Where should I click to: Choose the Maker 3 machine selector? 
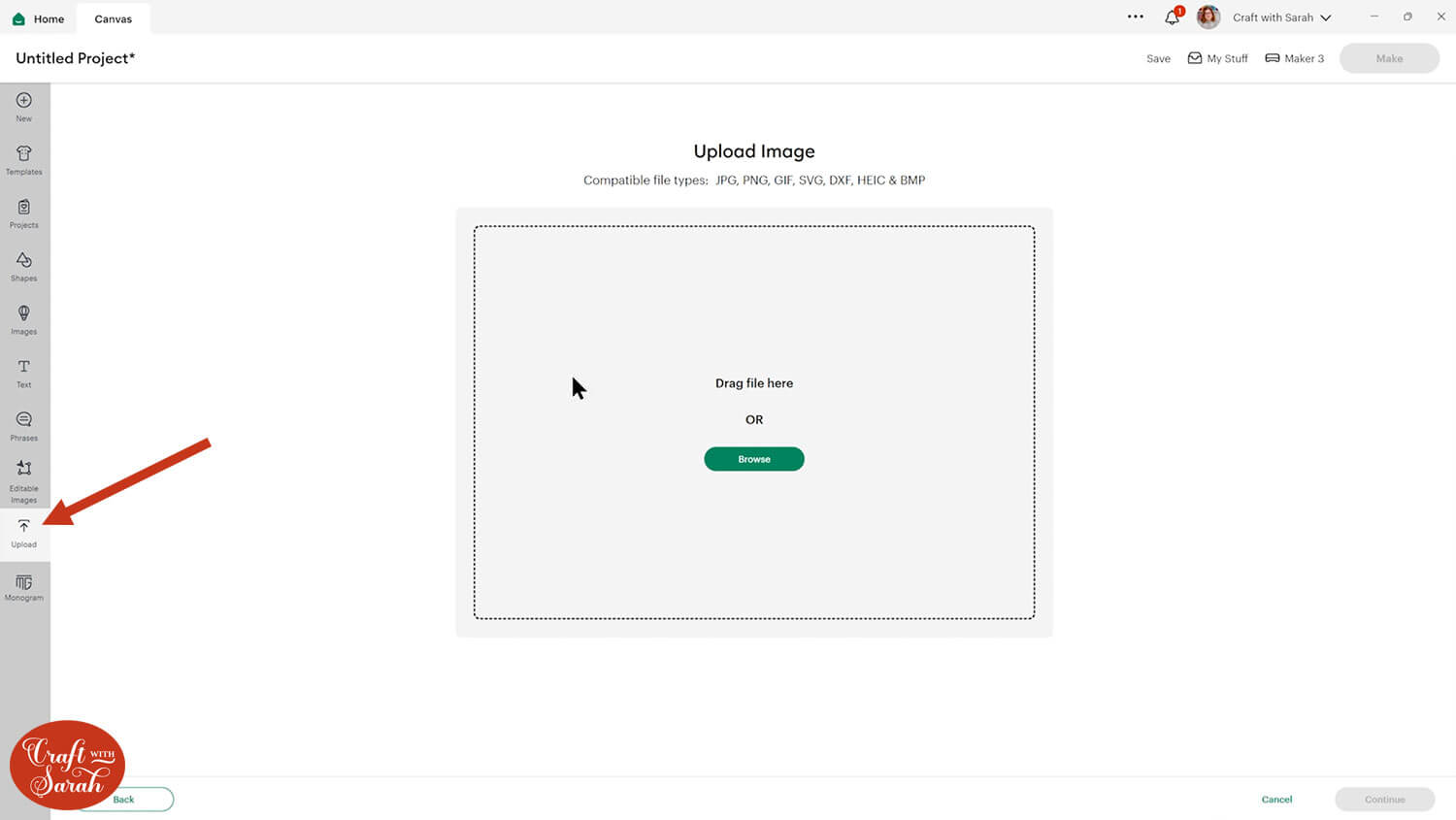point(1295,58)
